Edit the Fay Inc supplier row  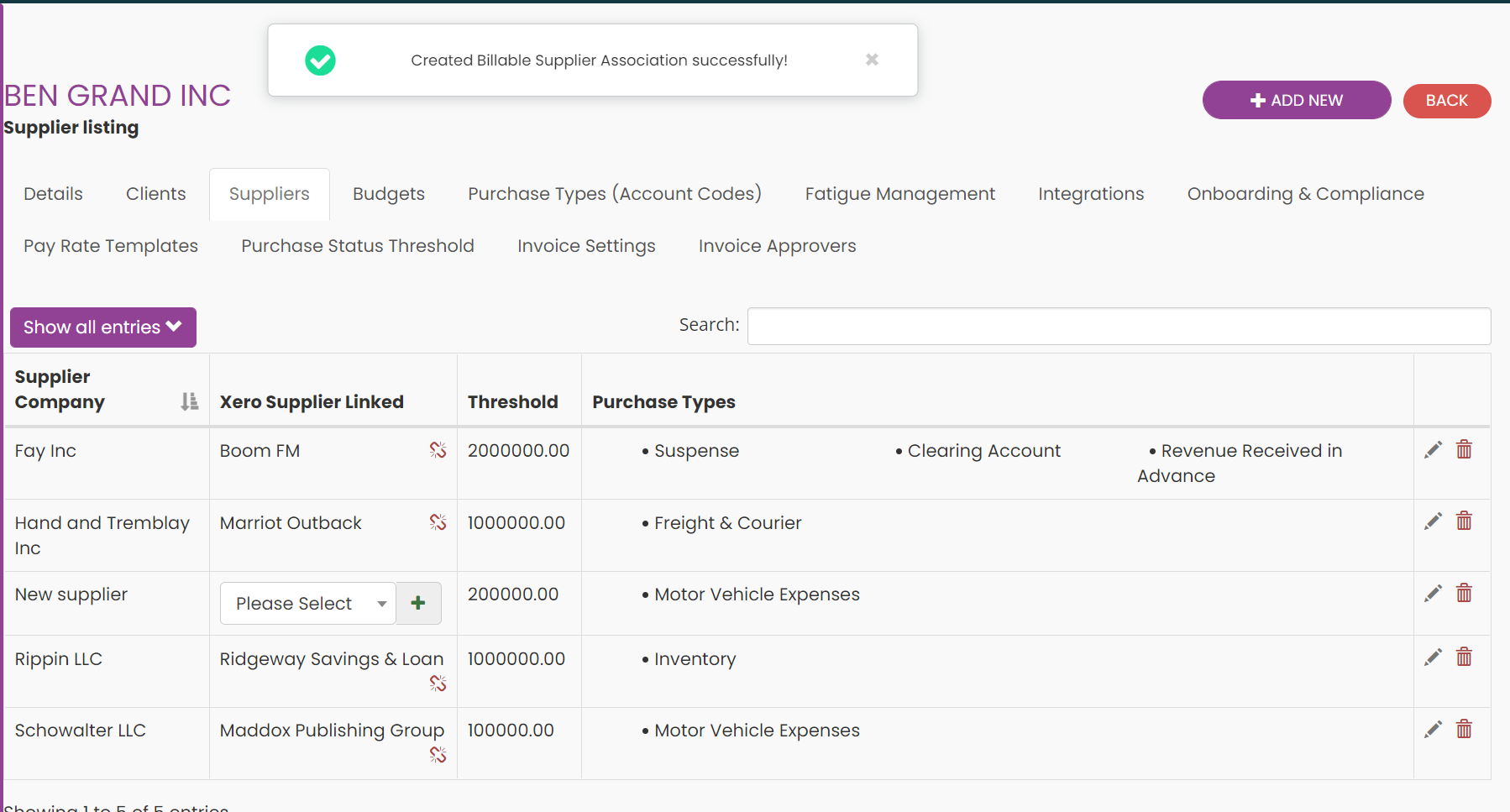coord(1433,450)
